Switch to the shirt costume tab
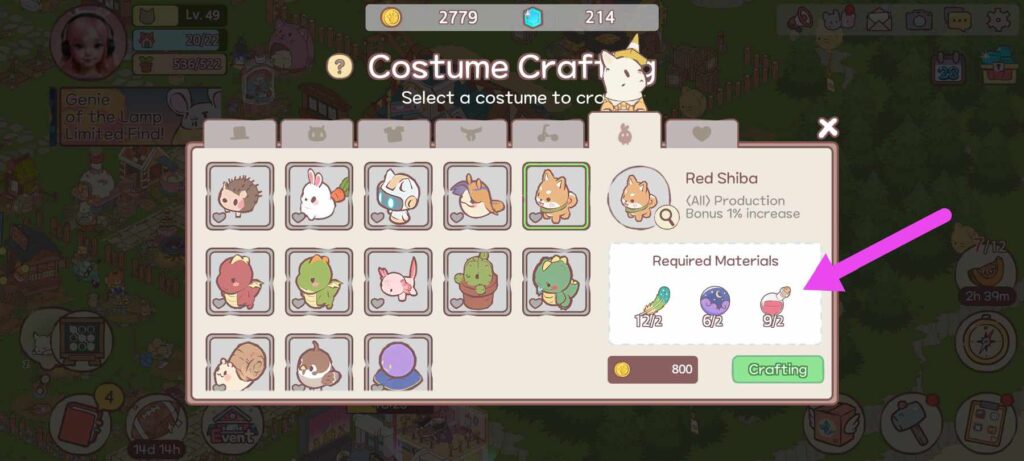Viewport: 1024px width, 461px height. click(x=394, y=133)
